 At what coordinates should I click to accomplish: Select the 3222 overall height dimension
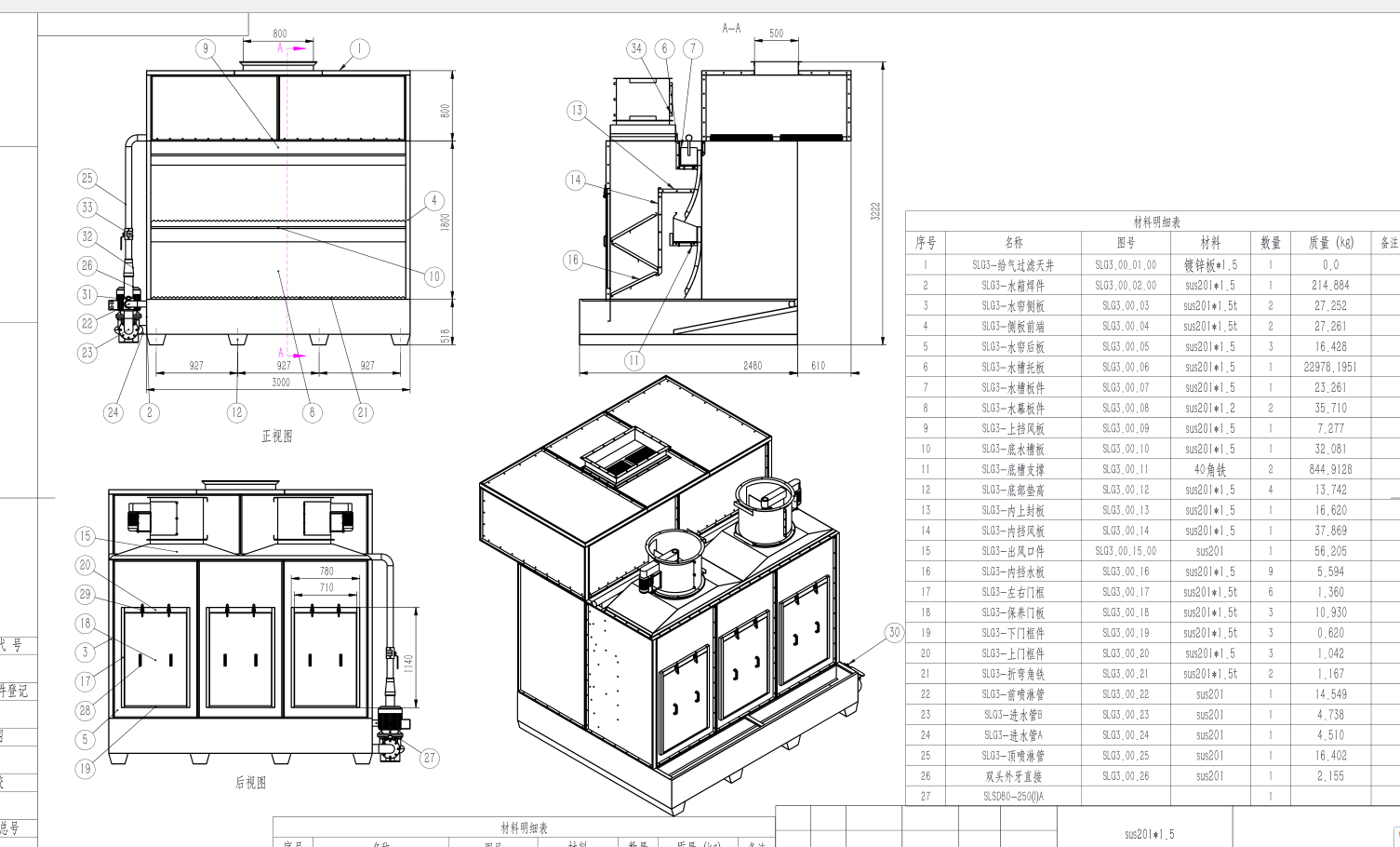[x=875, y=211]
